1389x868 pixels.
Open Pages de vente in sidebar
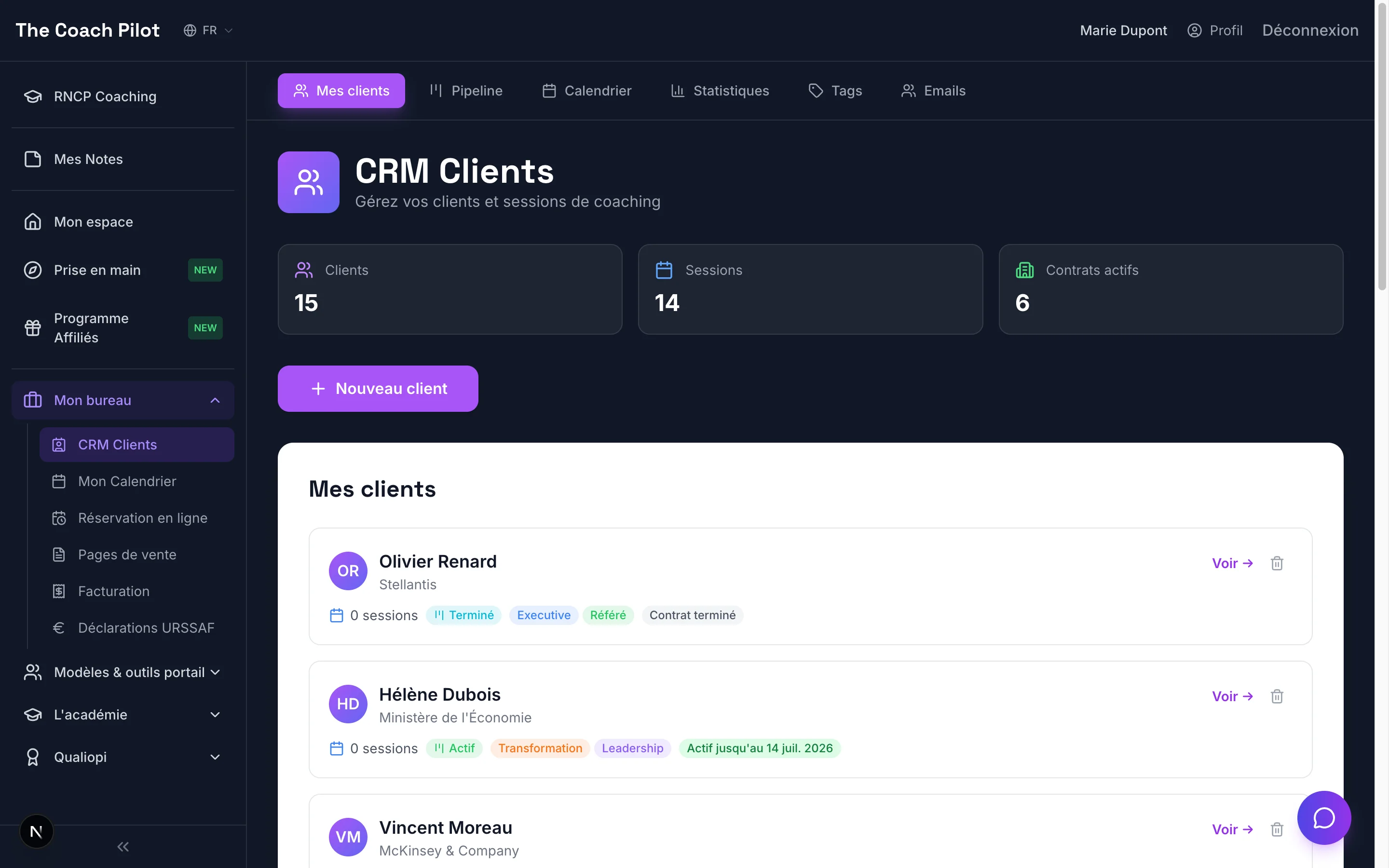click(136, 555)
